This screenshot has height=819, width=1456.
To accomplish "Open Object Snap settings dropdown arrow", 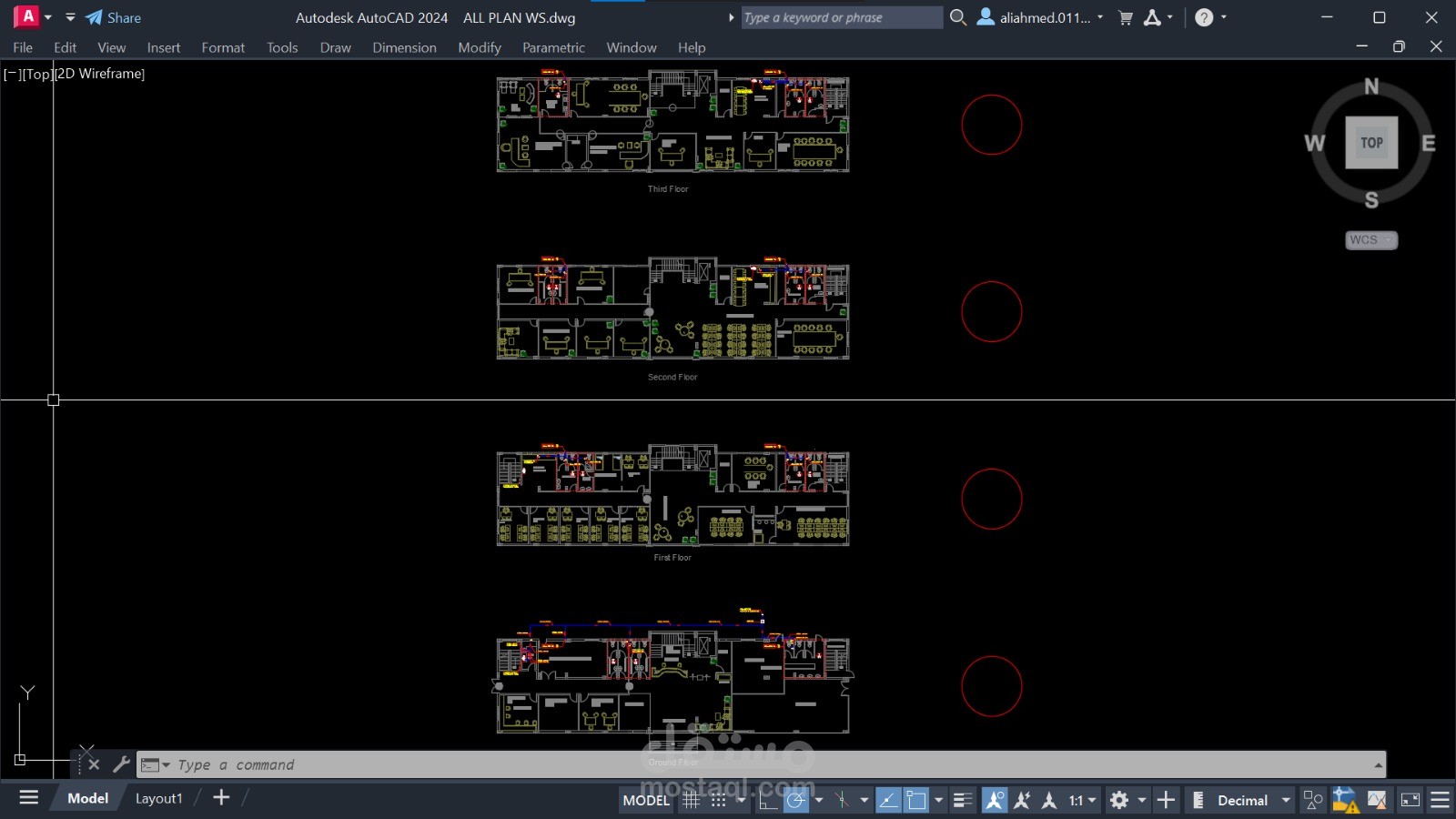I will (938, 801).
